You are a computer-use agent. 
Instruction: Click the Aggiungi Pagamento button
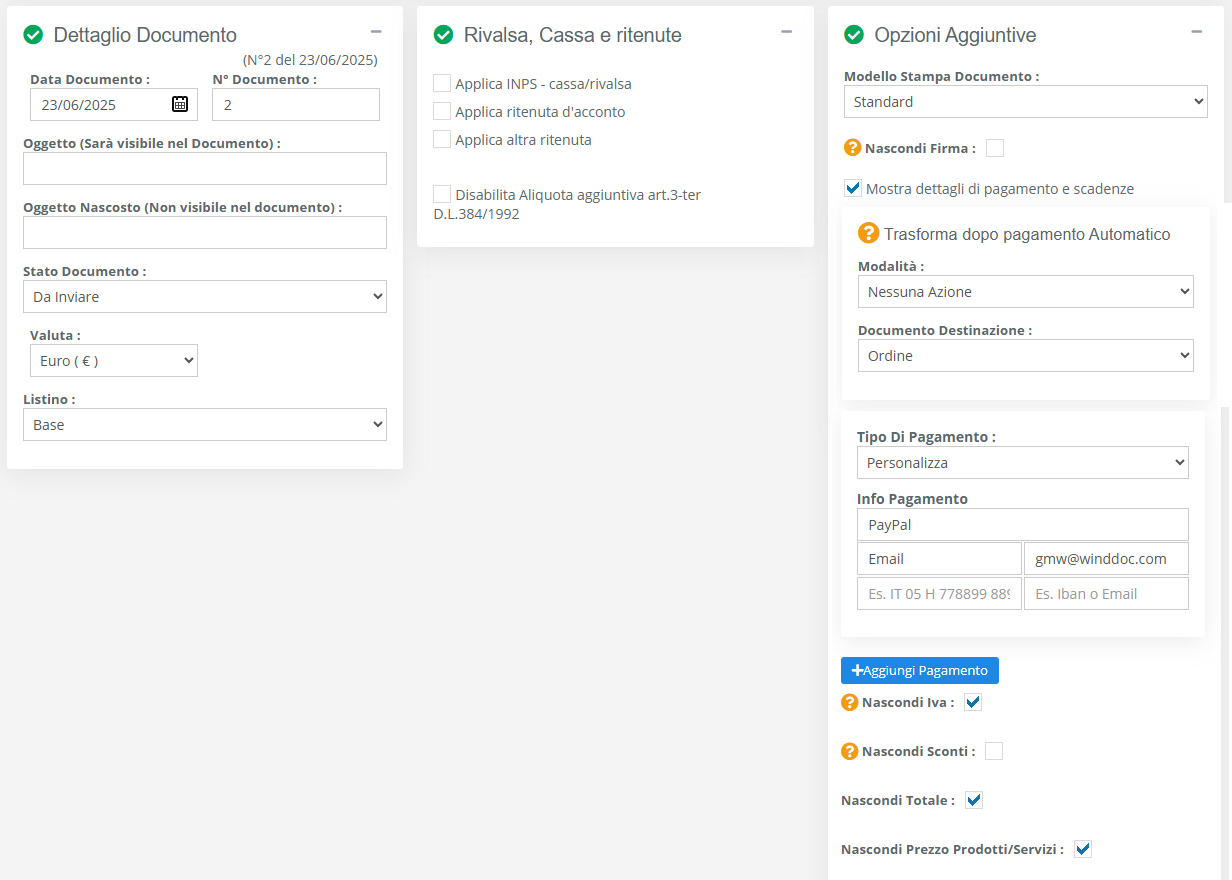coord(920,670)
